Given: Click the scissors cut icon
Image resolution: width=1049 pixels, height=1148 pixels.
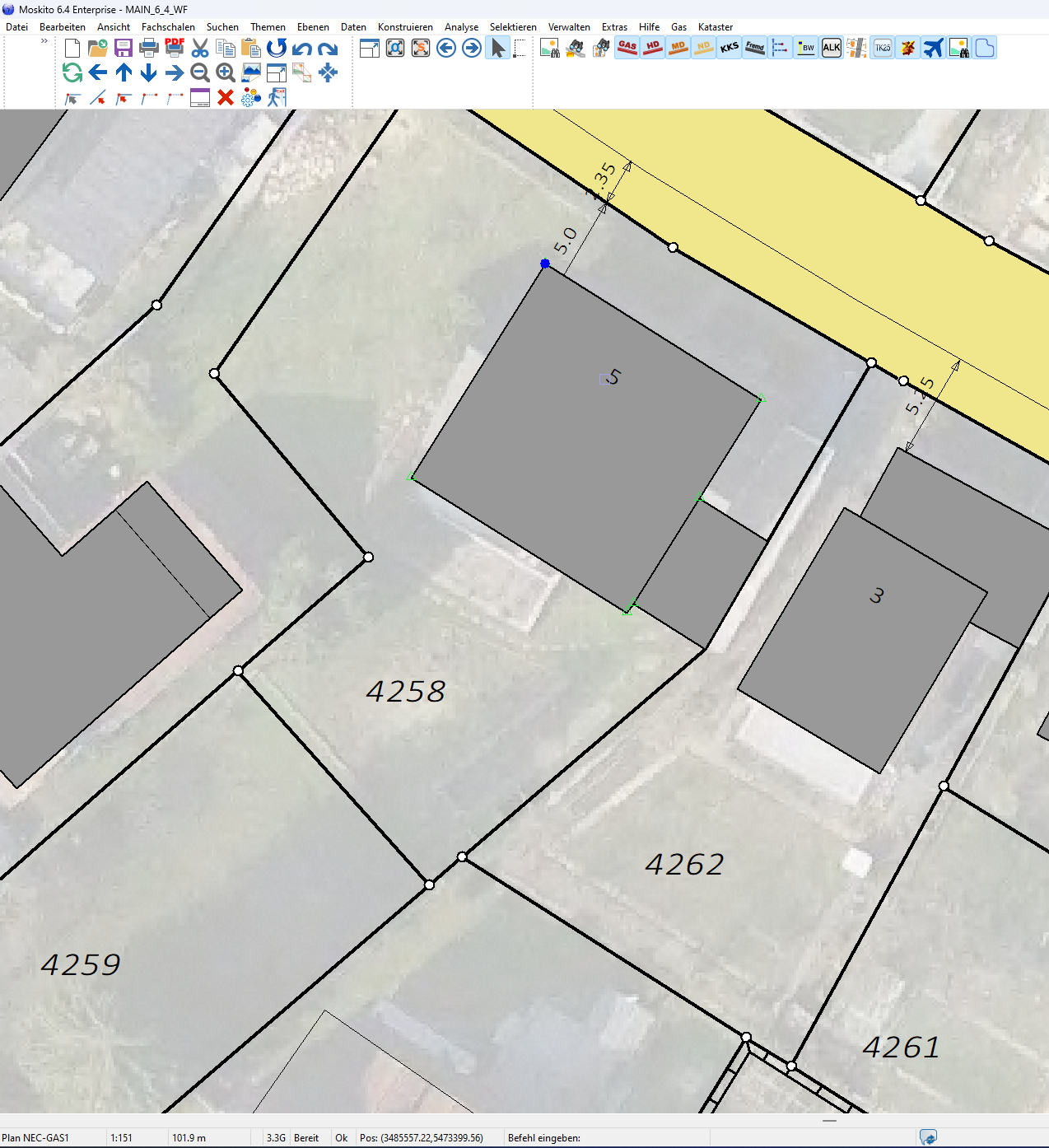Looking at the screenshot, I should (200, 48).
